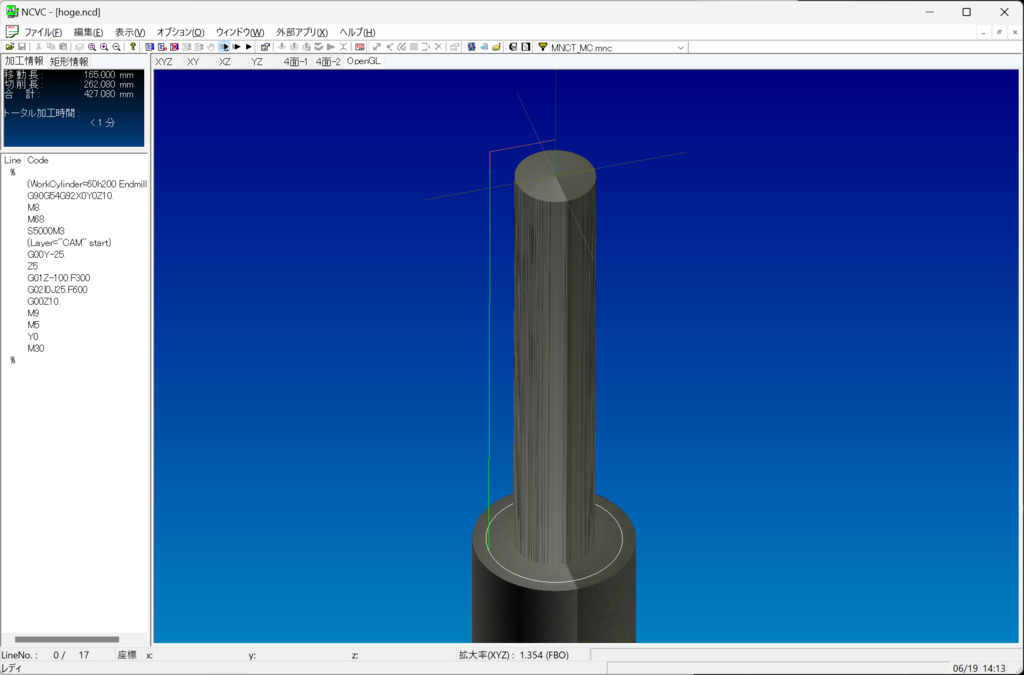The width and height of the screenshot is (1024, 675).
Task: Select the 加工情報 info tab
Action: 24,61
